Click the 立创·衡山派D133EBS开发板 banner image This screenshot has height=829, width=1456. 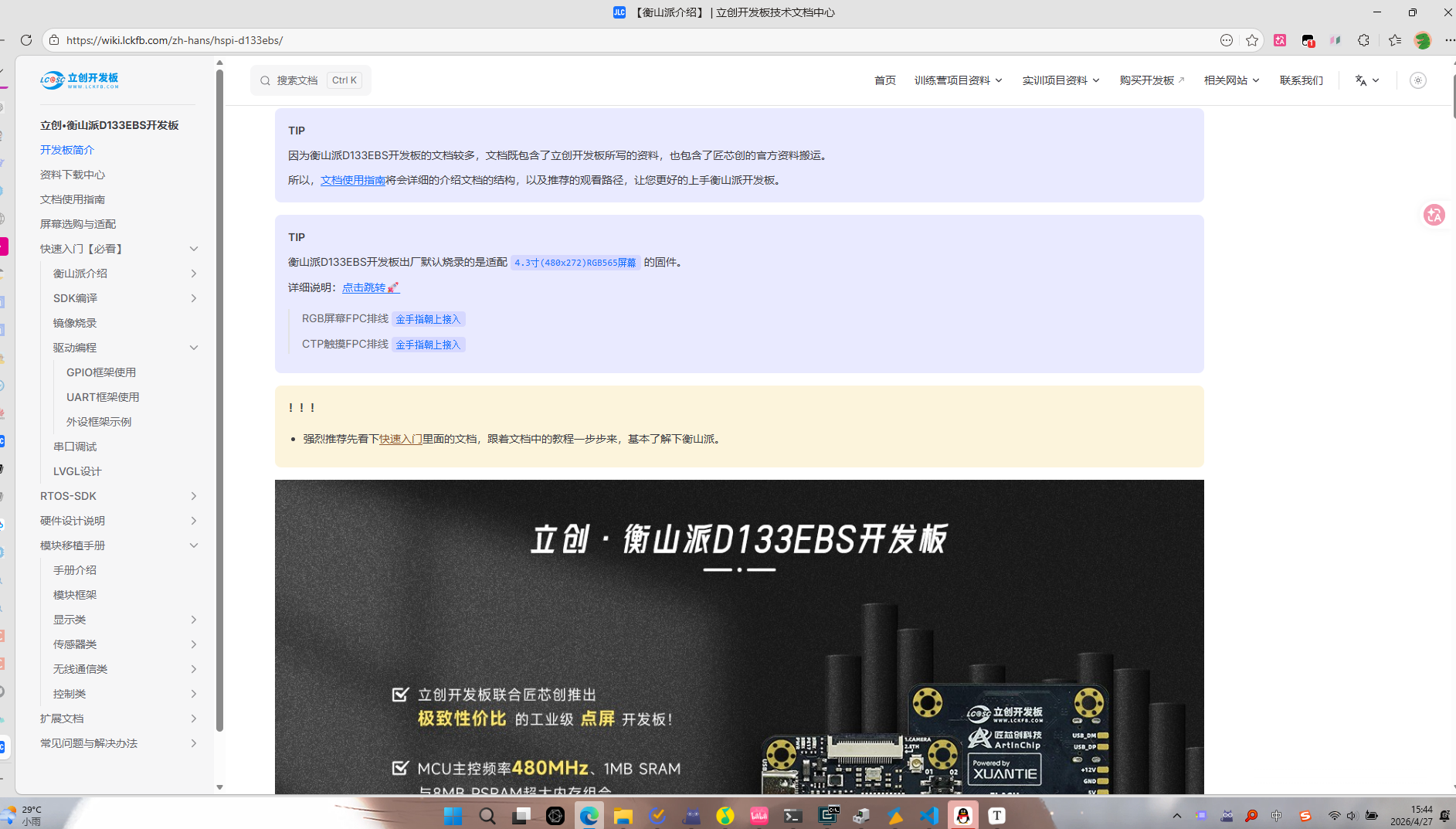(x=739, y=637)
